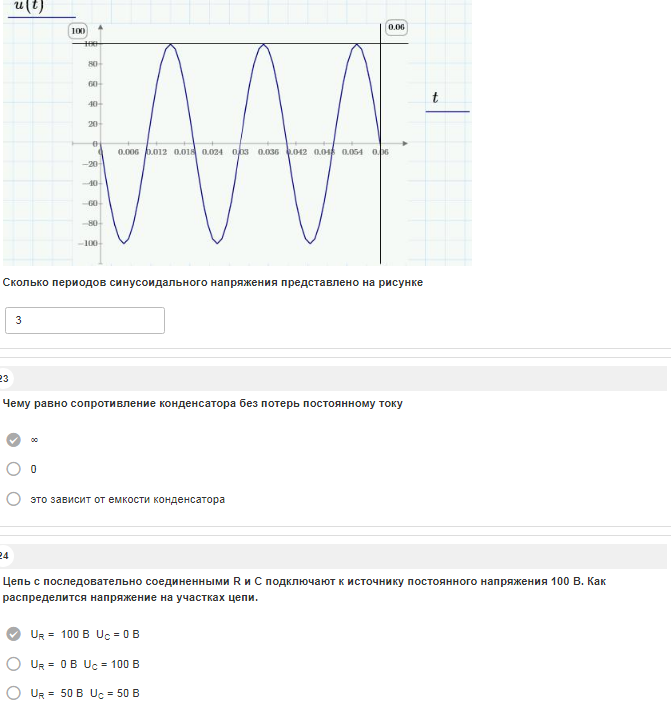Click the 100 amplitude marker label

(78, 31)
